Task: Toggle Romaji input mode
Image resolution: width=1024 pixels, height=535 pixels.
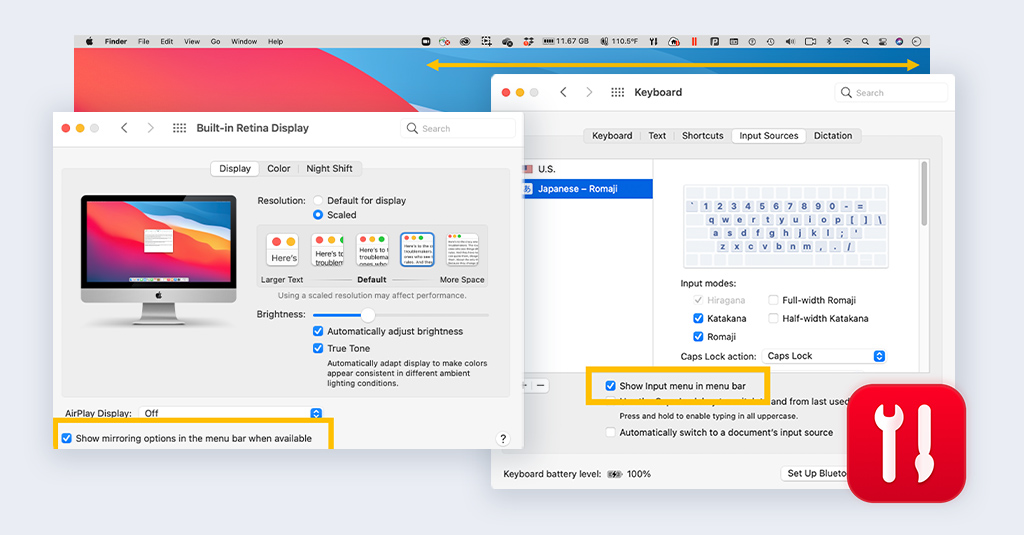Action: (x=698, y=336)
